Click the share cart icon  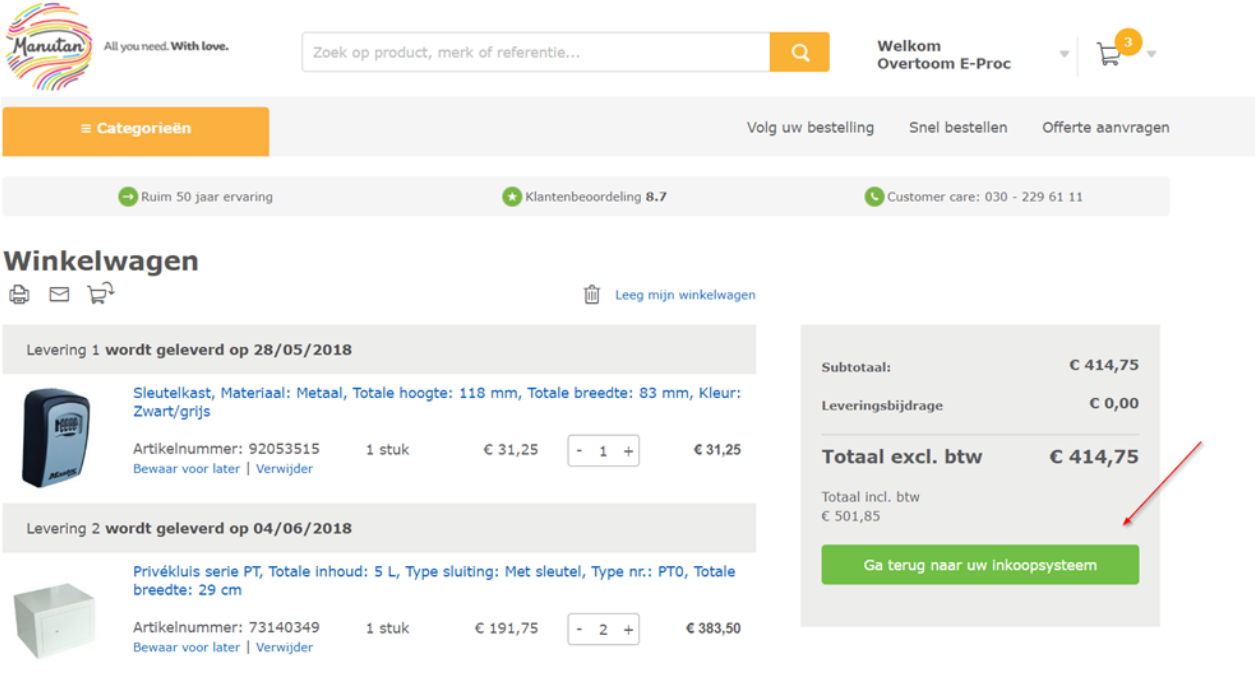(100, 293)
